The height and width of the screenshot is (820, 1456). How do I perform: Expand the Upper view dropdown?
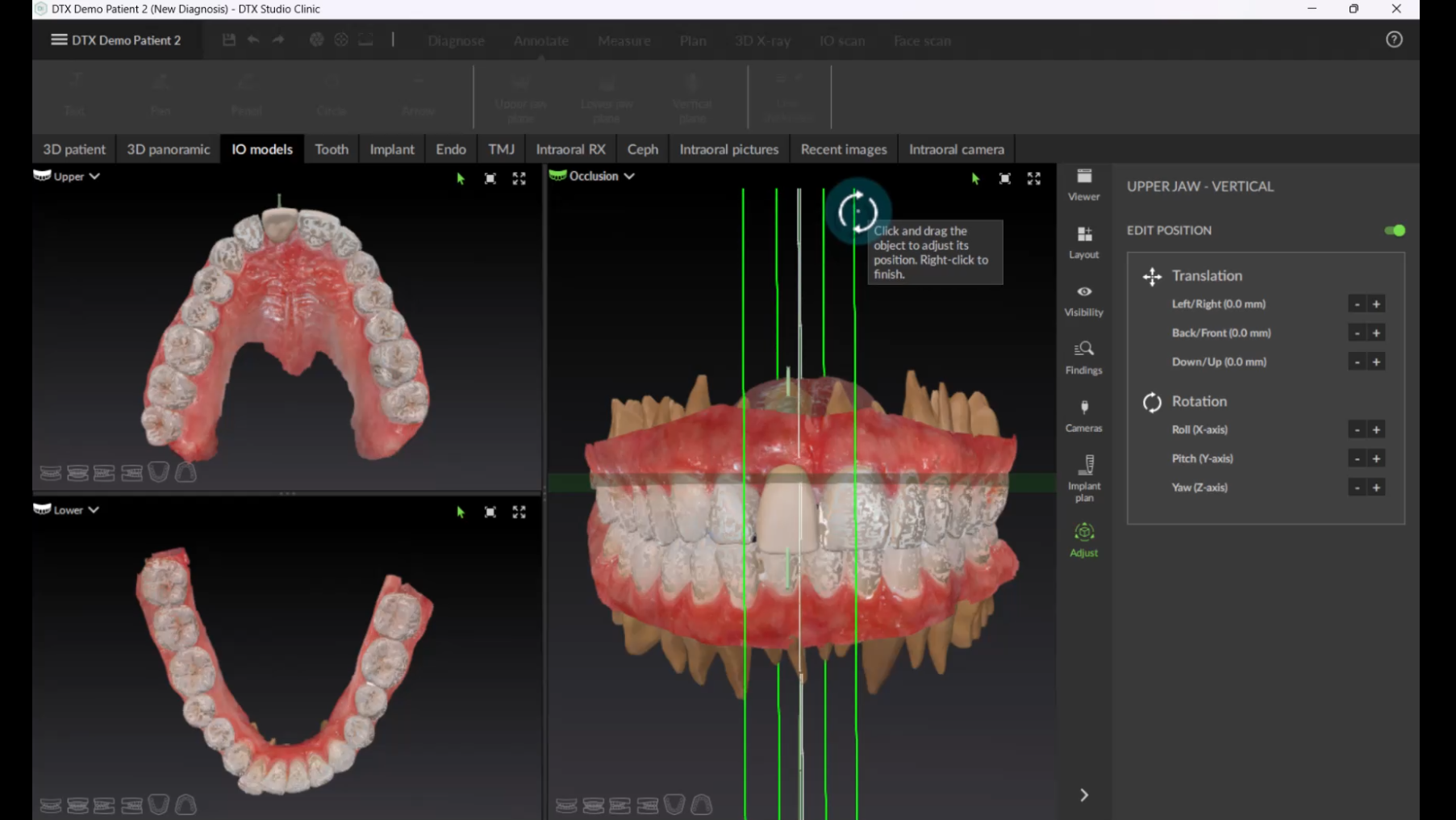click(94, 176)
